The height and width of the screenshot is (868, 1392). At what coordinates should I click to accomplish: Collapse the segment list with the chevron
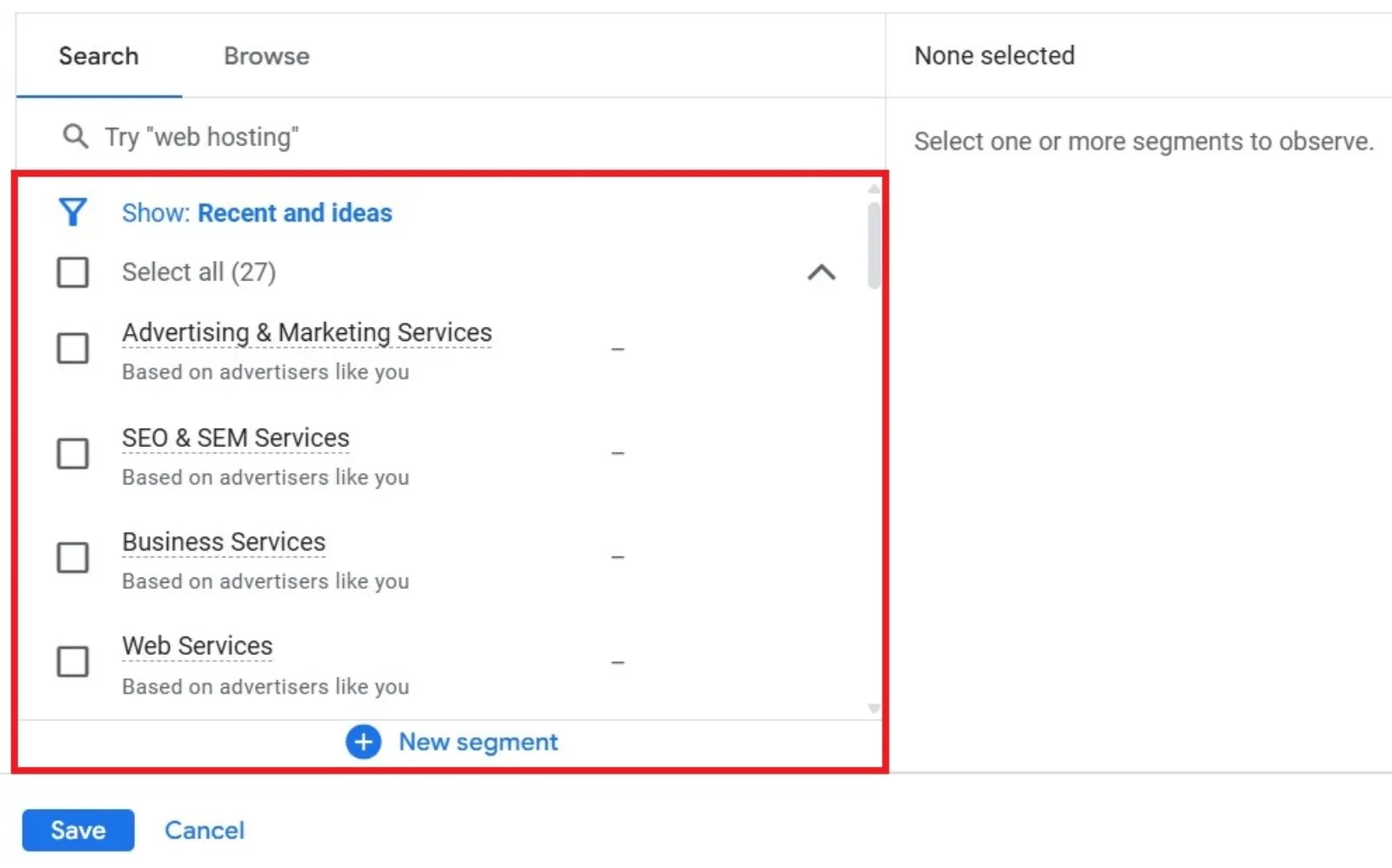click(x=821, y=273)
